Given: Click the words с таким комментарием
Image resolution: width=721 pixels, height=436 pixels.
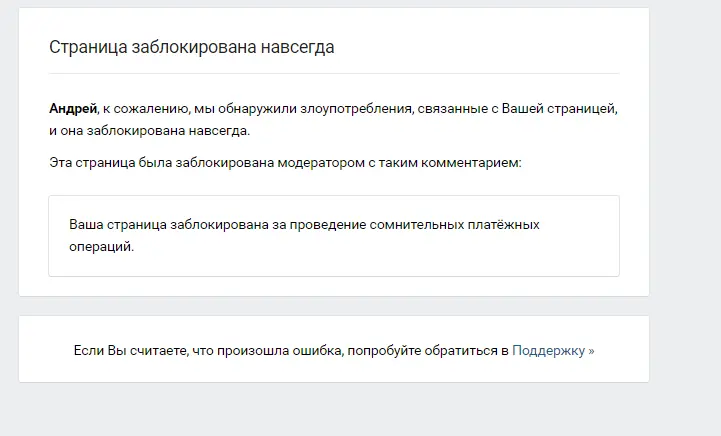Looking at the screenshot, I should coord(445,163).
